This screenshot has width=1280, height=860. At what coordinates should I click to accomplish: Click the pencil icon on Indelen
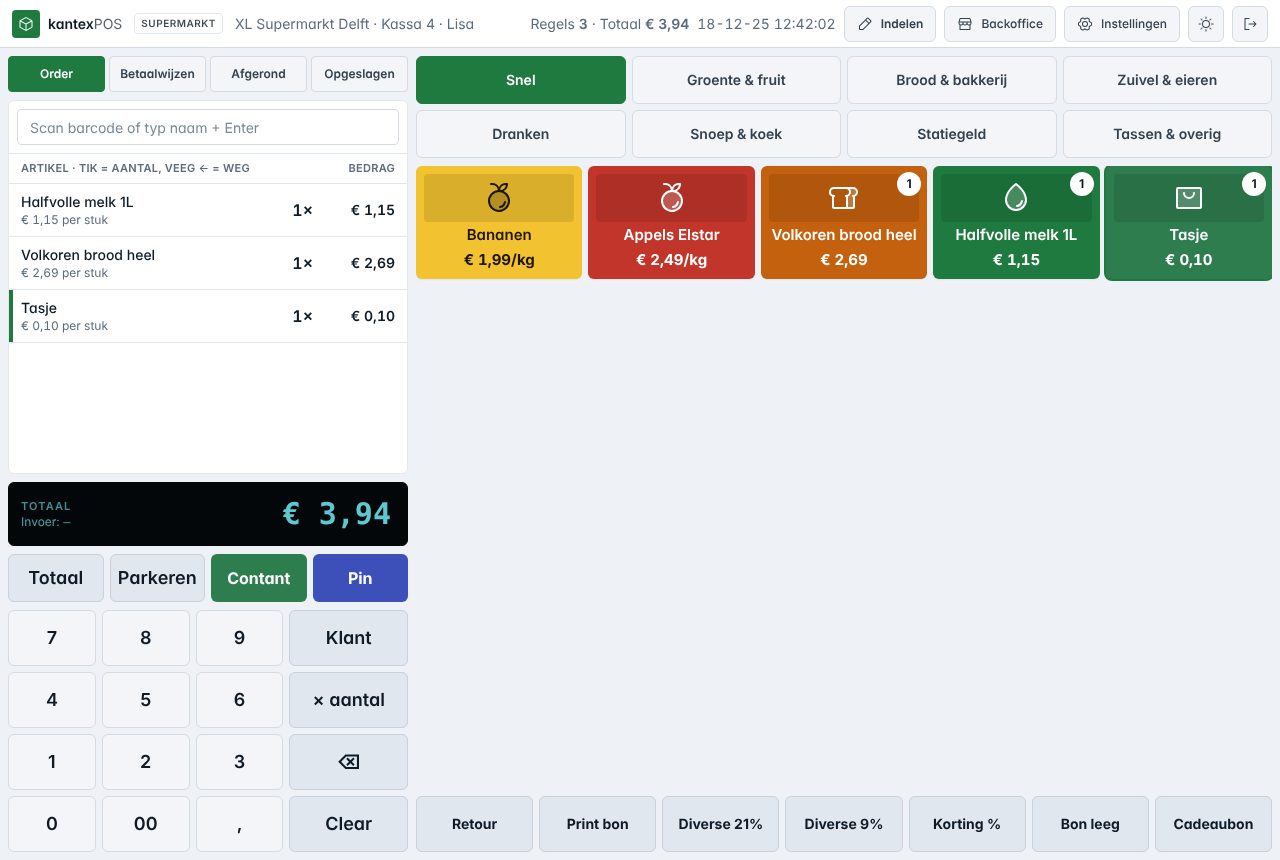click(866, 24)
